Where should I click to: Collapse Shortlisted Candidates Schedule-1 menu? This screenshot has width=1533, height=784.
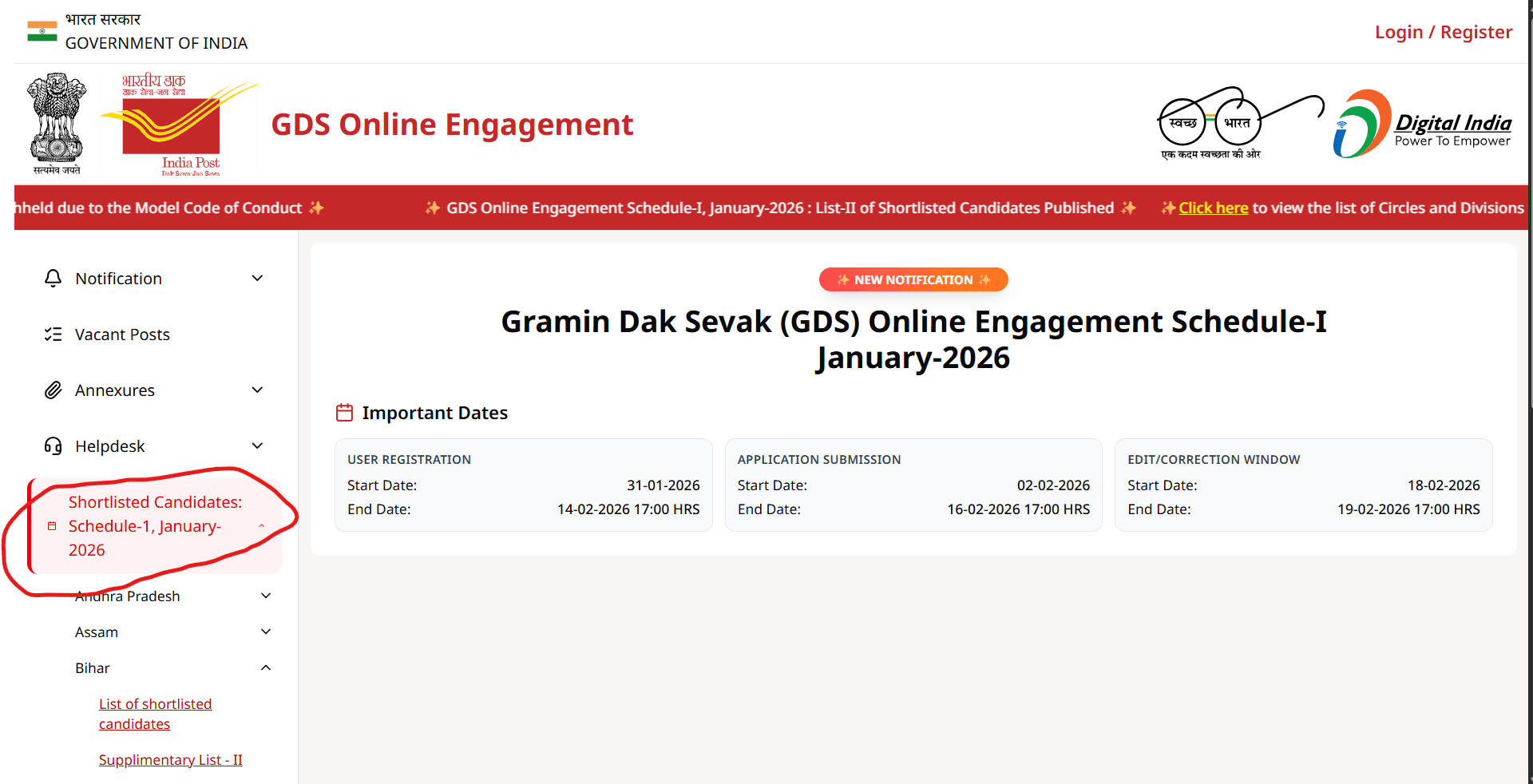(x=261, y=526)
